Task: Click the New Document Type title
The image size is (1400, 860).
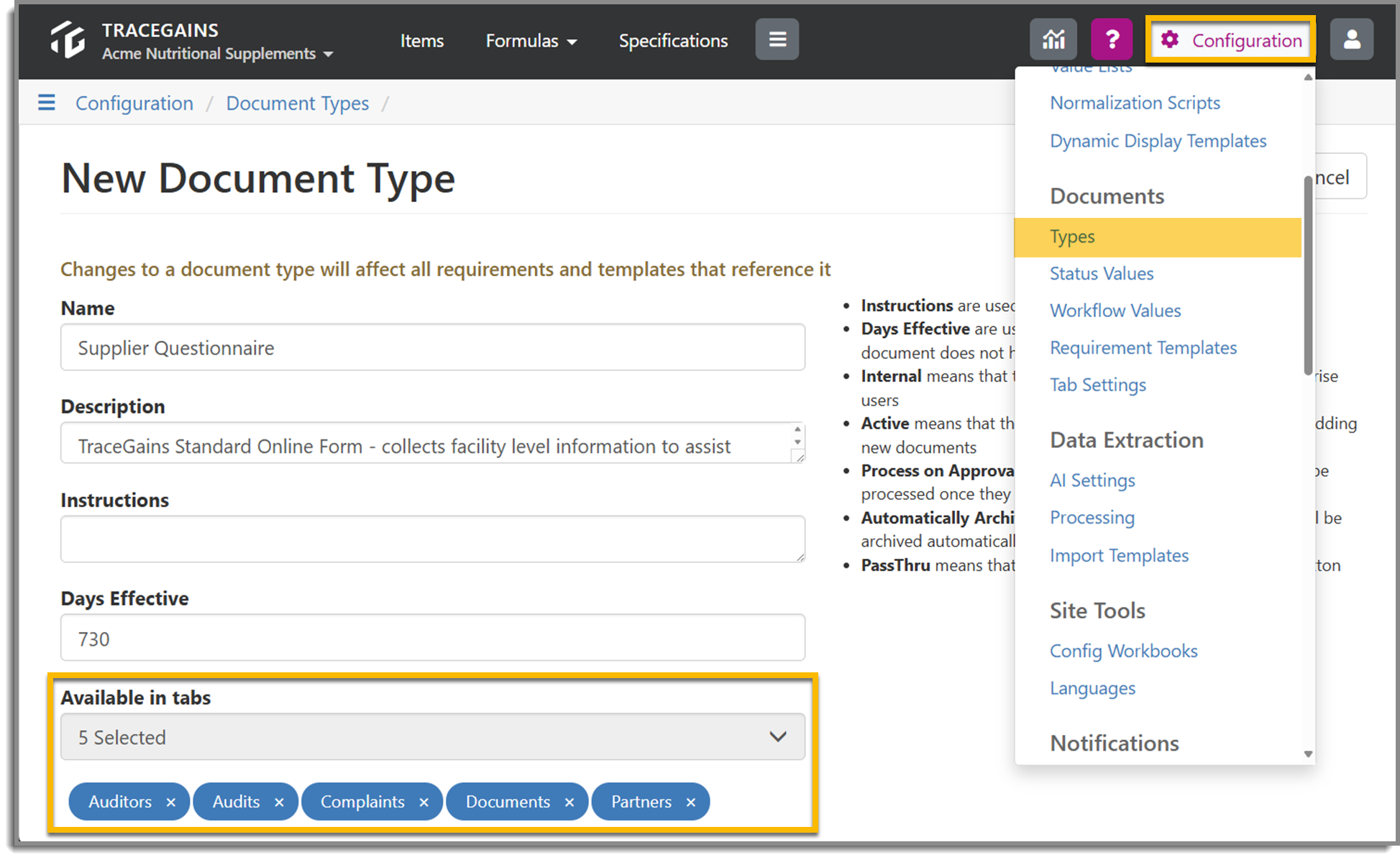Action: coord(258,178)
